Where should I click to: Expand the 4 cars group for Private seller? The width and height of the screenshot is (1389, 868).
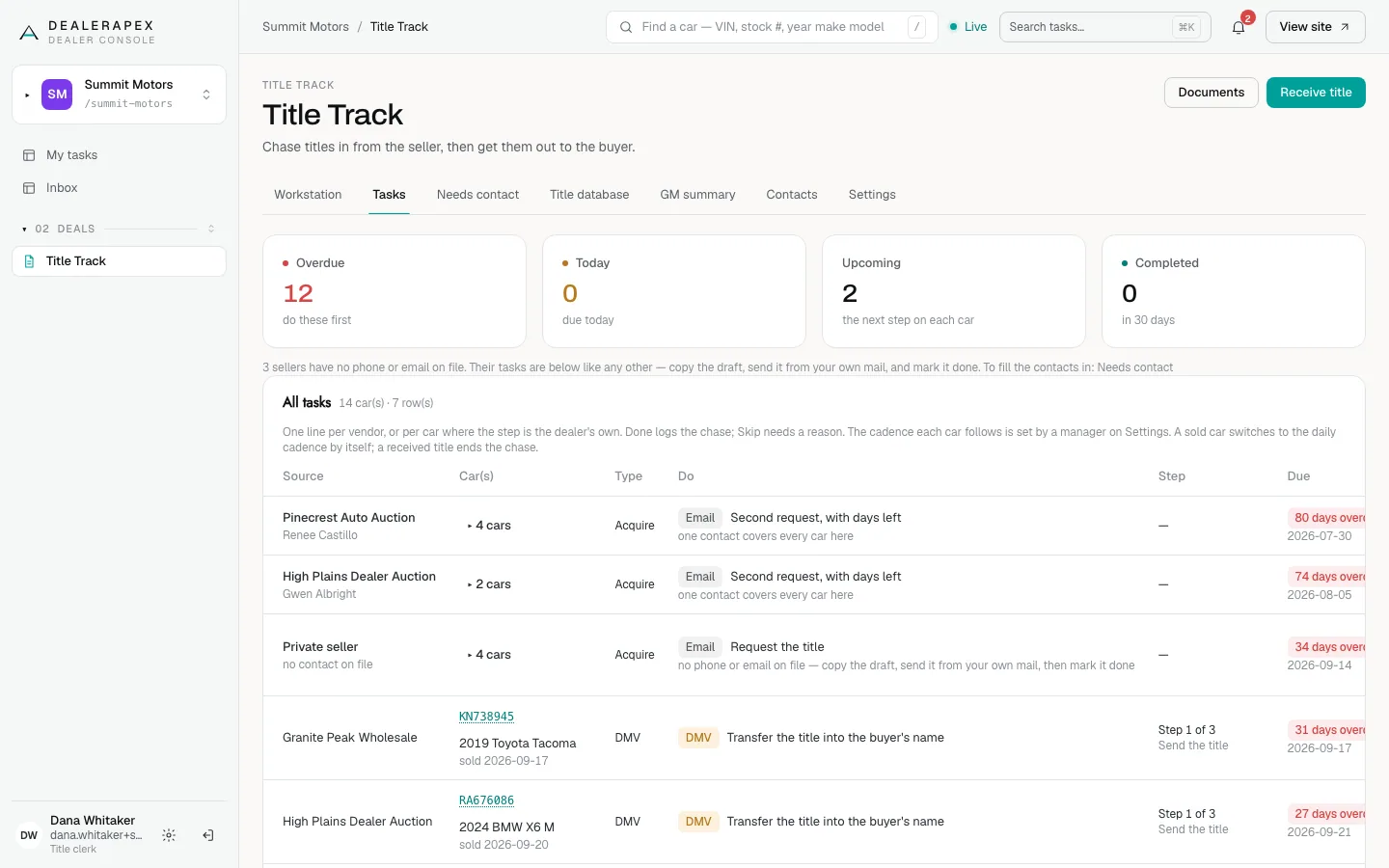click(x=489, y=655)
